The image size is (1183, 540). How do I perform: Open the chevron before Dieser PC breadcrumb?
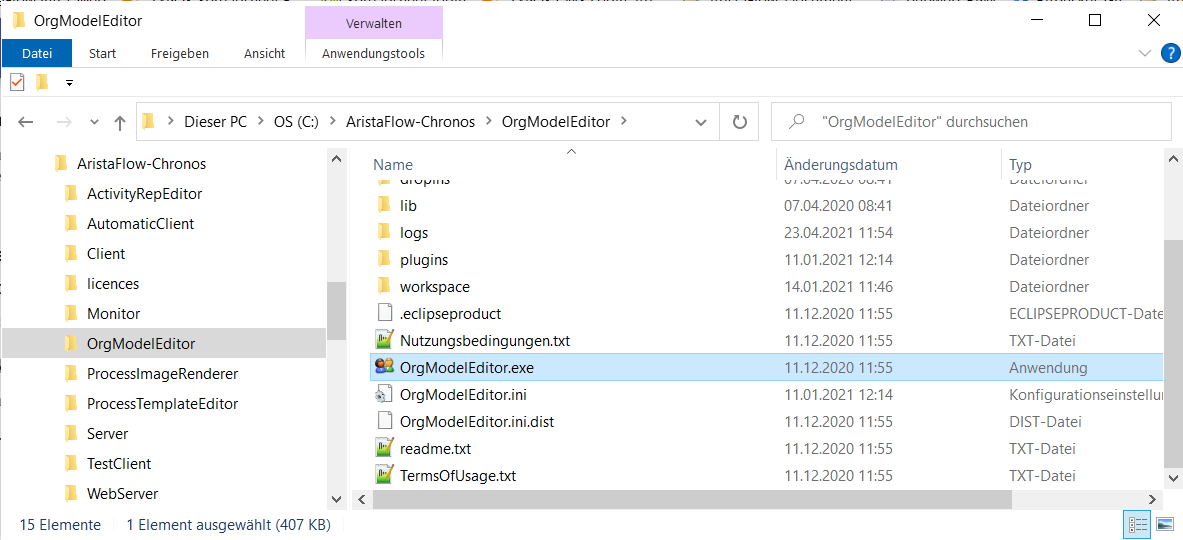pos(171,121)
